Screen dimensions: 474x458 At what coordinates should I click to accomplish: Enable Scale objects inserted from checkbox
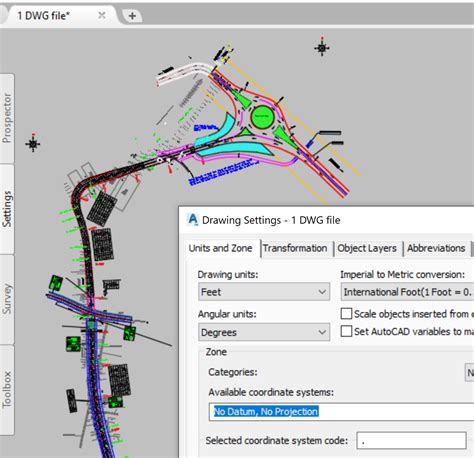click(x=346, y=314)
